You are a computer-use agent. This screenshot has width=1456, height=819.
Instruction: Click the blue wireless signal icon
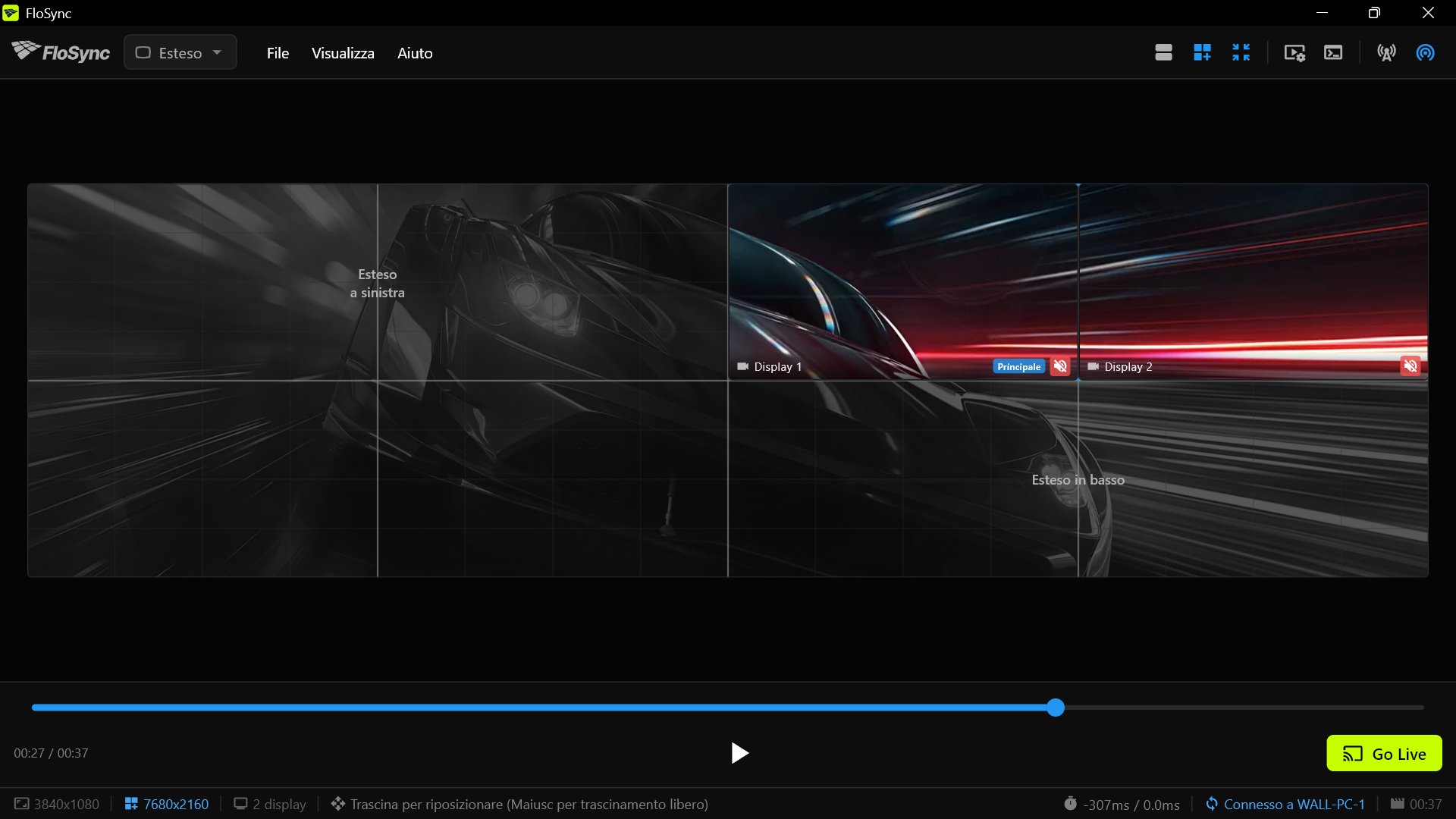click(1425, 52)
